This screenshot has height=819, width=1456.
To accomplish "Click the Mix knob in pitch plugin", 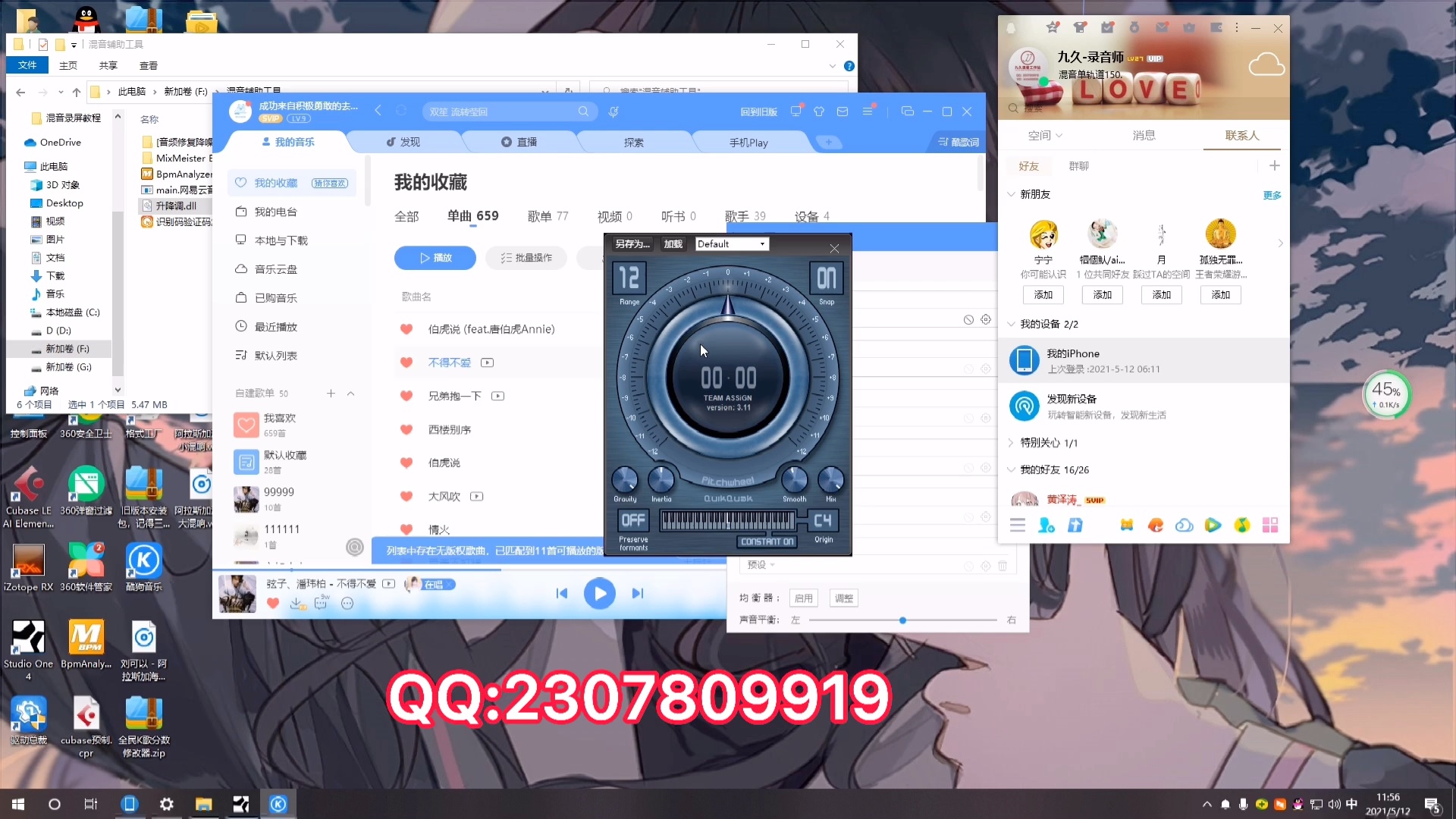I will (831, 479).
